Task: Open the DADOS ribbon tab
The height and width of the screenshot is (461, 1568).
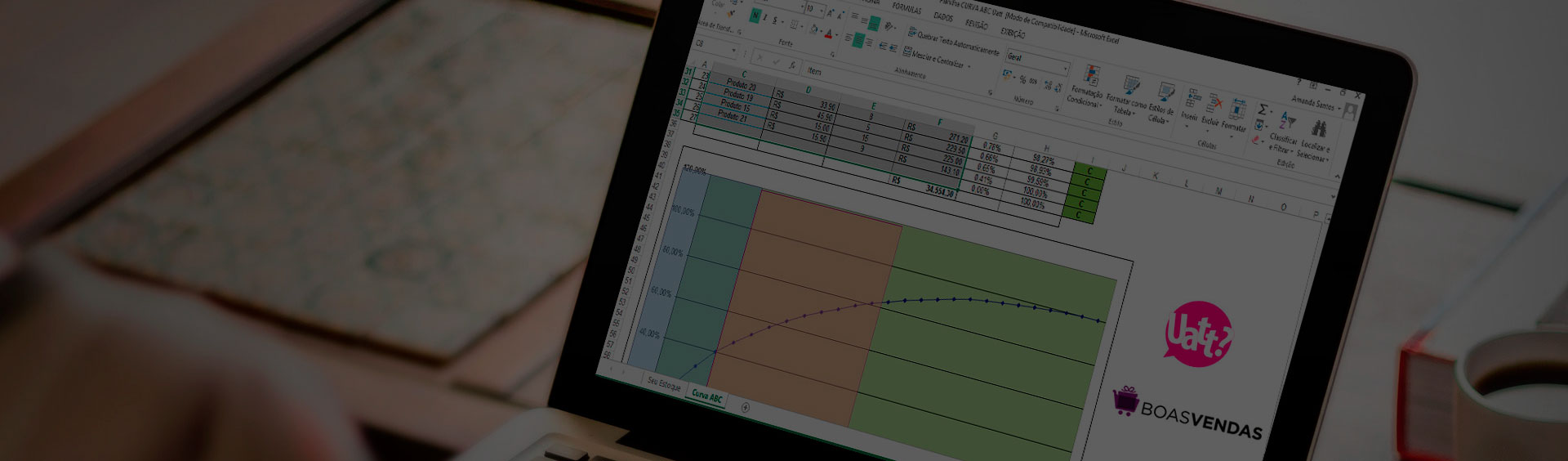Action: pyautogui.click(x=943, y=16)
